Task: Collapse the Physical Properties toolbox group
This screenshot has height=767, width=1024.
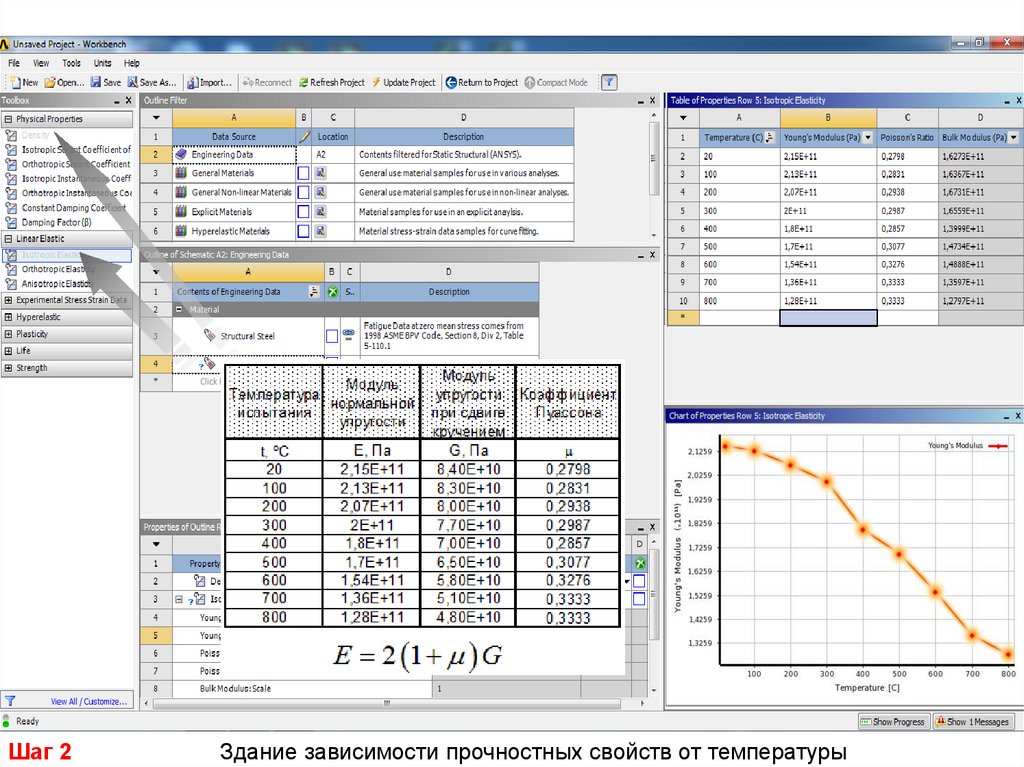Action: coord(9,119)
